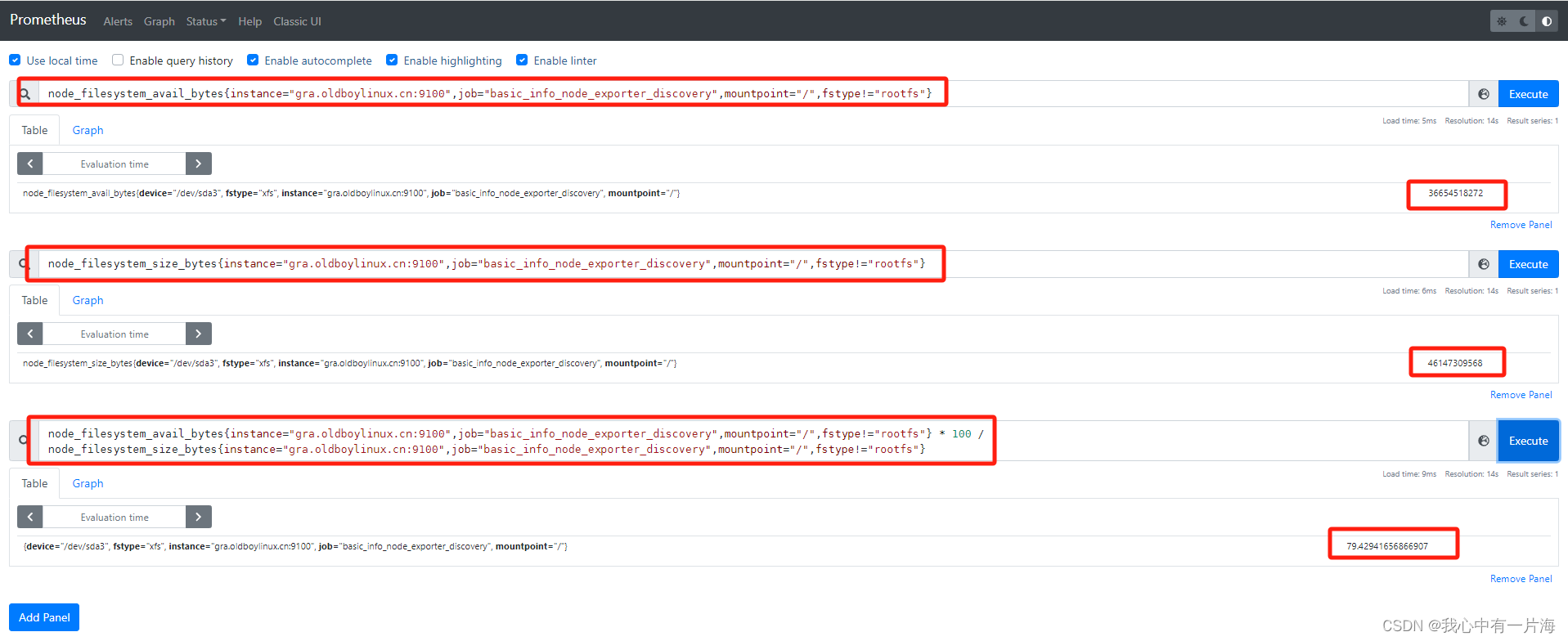This screenshot has height=641, width=1568.
Task: Select Table tab in first panel
Action: tap(34, 130)
